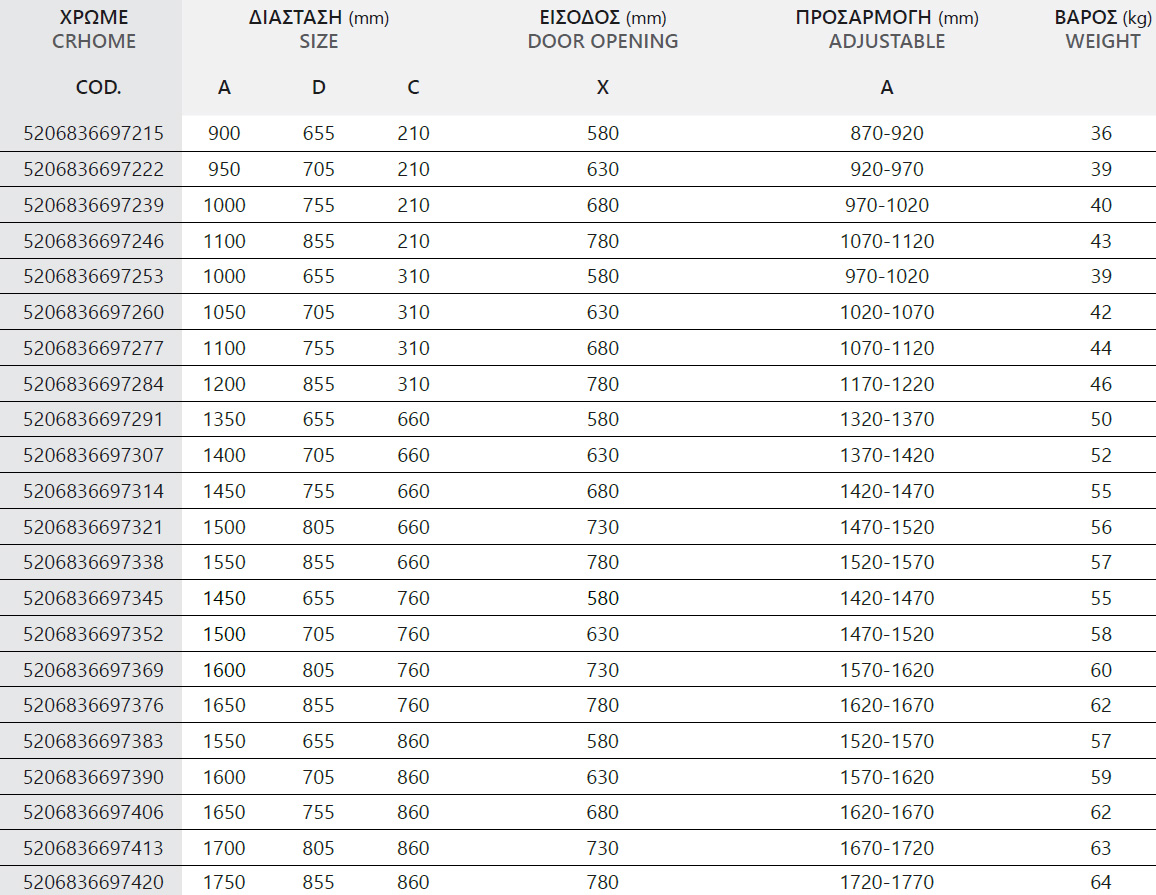Select adjustable value 1320-1370
The image size is (1156, 895).
(887, 419)
